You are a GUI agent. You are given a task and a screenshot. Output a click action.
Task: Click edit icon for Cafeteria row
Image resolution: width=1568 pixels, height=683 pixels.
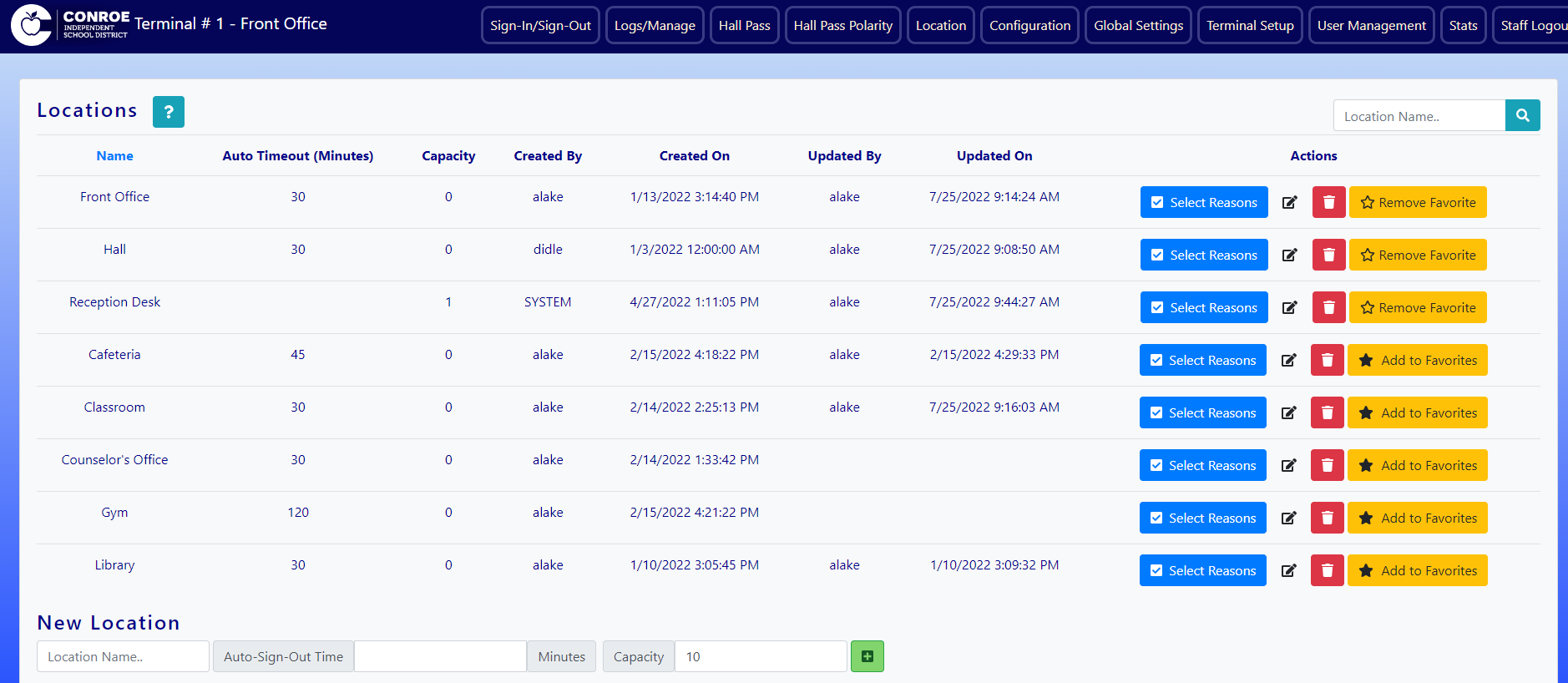coord(1288,361)
